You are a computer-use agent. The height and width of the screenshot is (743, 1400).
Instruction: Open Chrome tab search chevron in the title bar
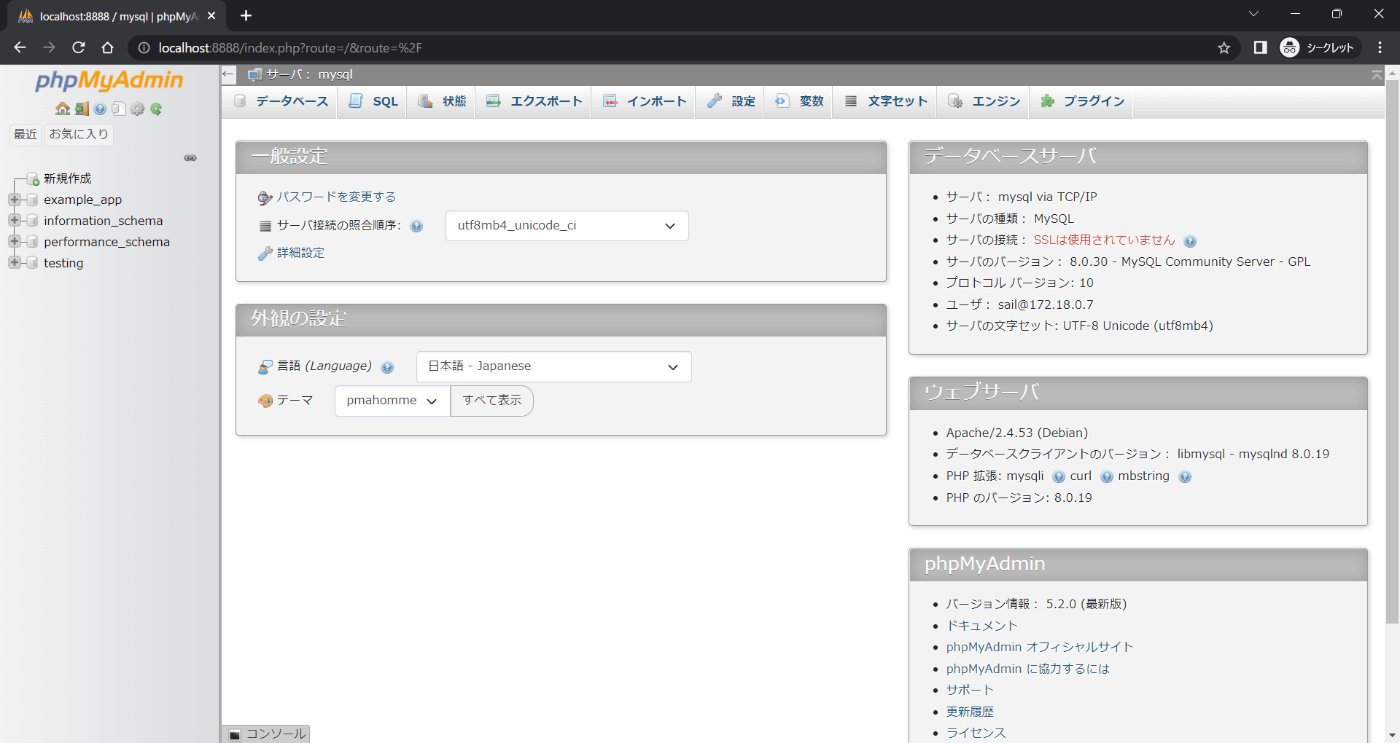(x=1255, y=14)
